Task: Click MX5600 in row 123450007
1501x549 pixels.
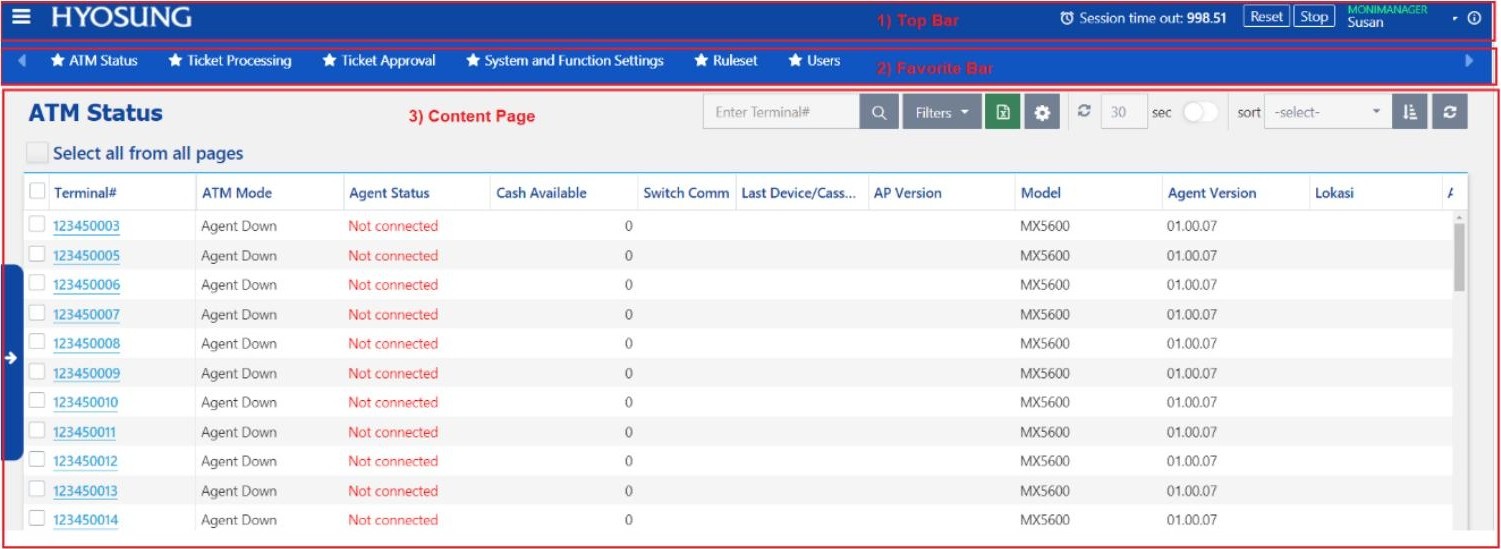Action: click(1045, 314)
